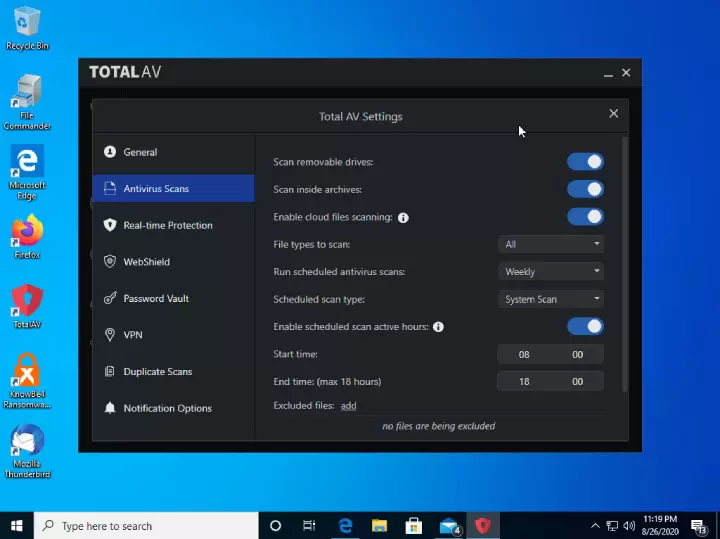Click the WebShield shield icon
Viewport: 720px width, 539px height.
click(x=110, y=262)
